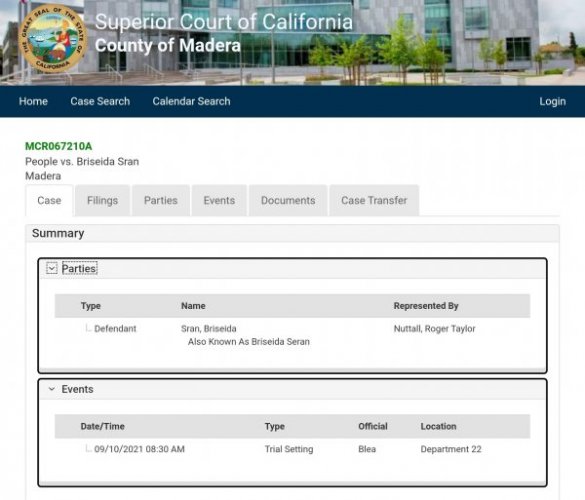Select the 09/10/2021 Trial Setting event row
Viewport: 585px width, 500px height.
292,449
